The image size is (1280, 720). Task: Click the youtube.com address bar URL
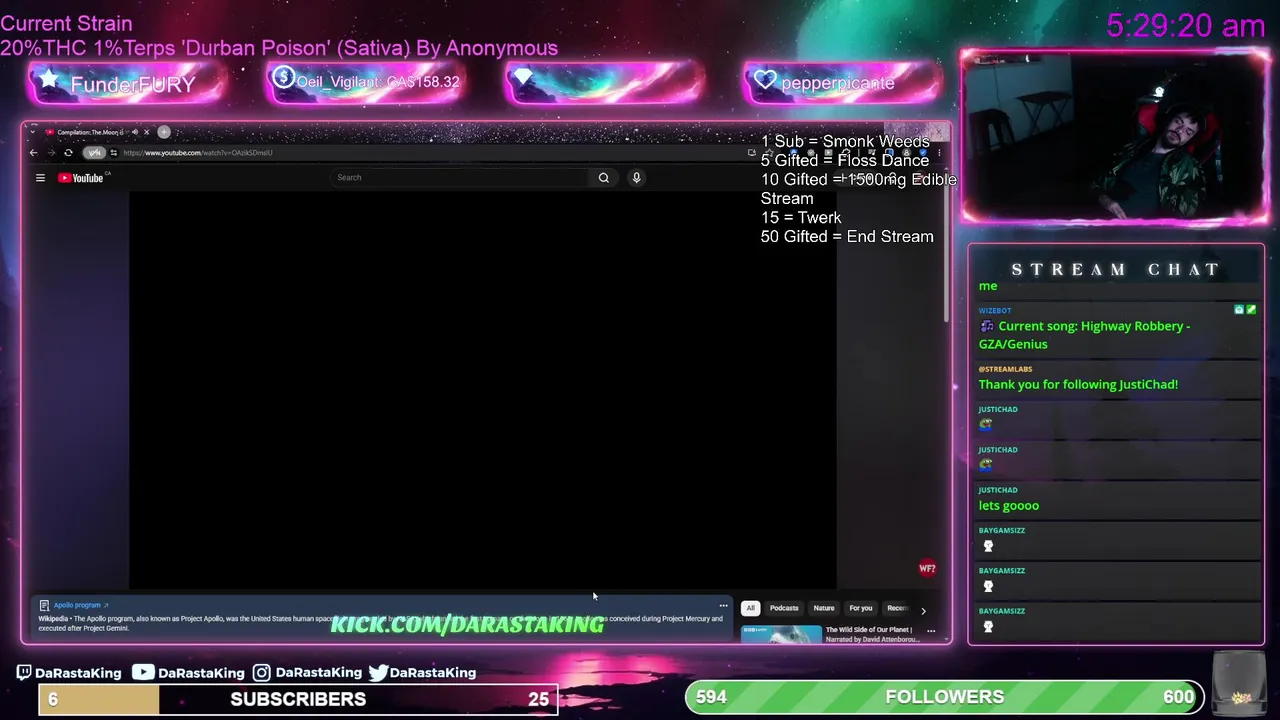198,153
